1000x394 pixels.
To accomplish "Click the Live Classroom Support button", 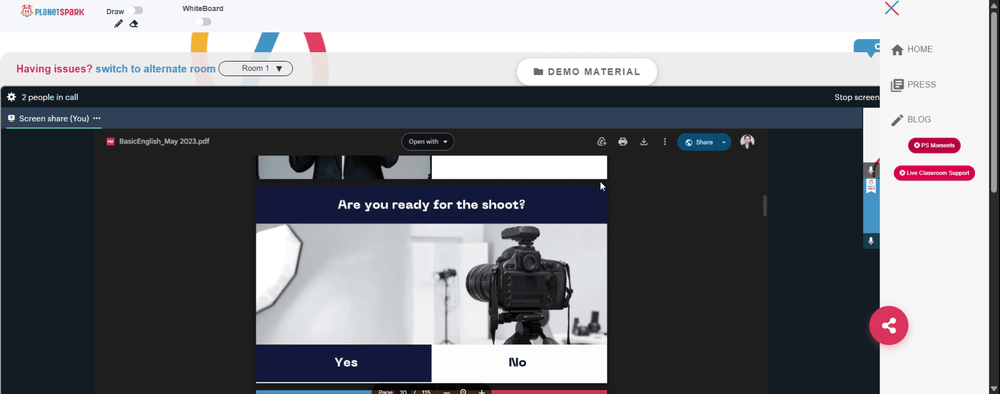I will 934,173.
